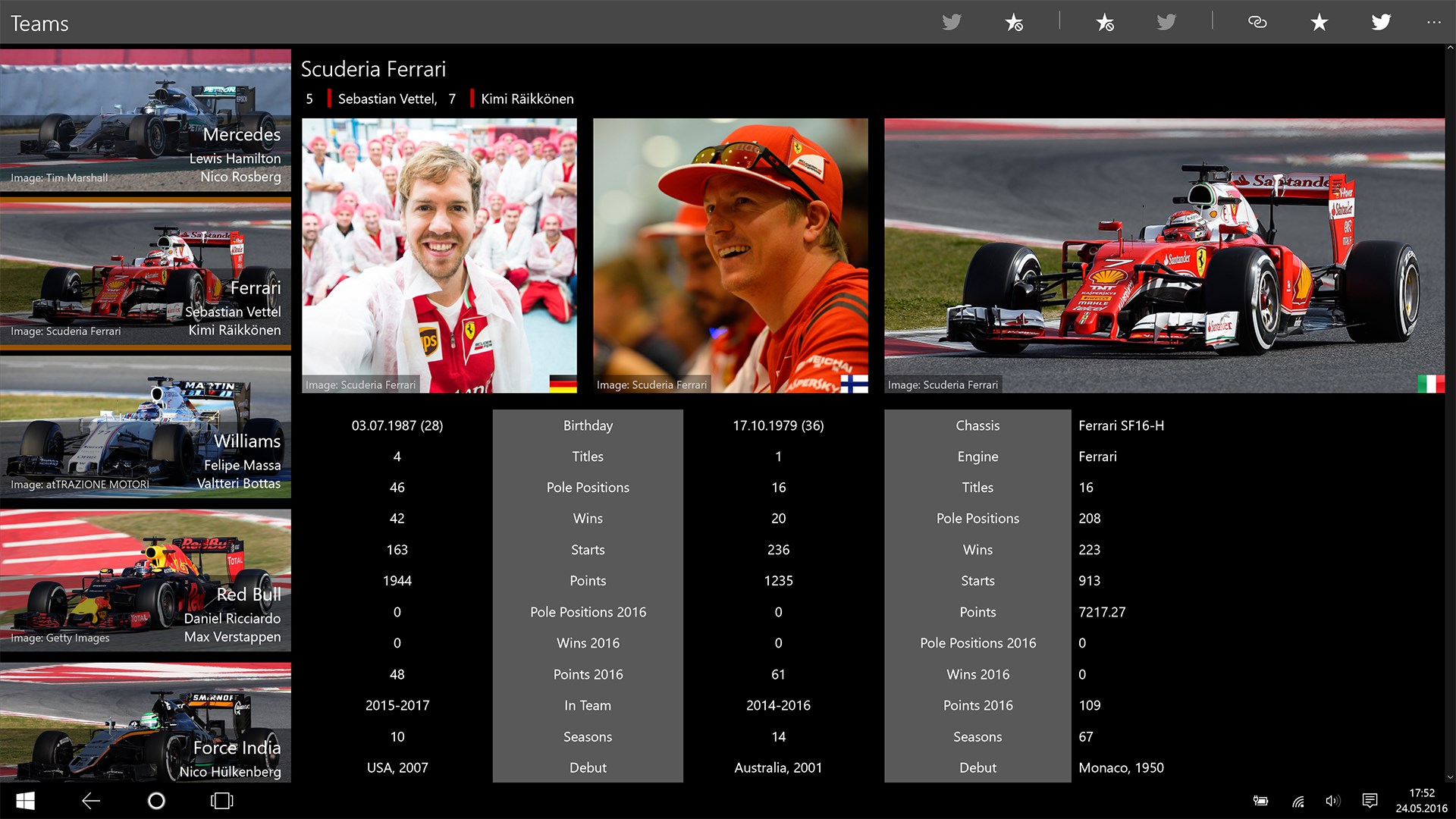Click the chain link icon in toolbar
The image size is (1456, 819).
[1257, 22]
